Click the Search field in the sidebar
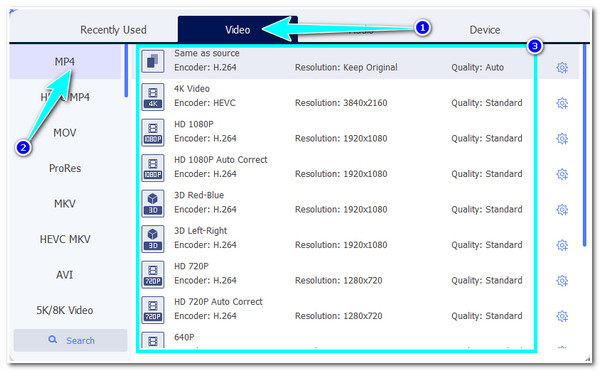Image resolution: width=600 pixels, height=371 pixels. pos(70,340)
